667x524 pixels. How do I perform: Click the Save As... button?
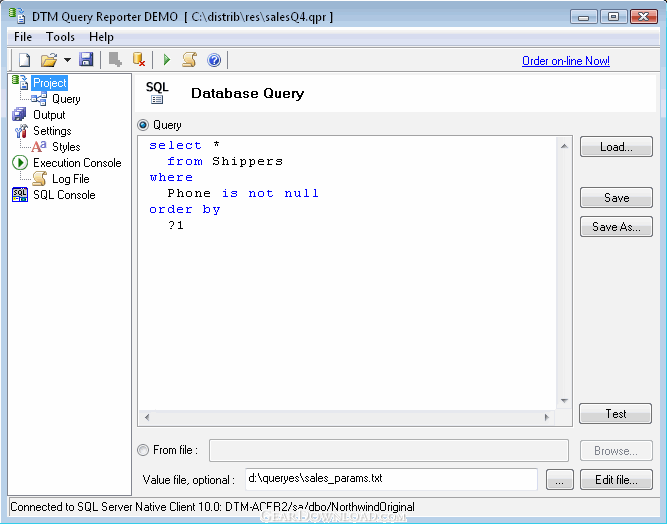coord(616,227)
